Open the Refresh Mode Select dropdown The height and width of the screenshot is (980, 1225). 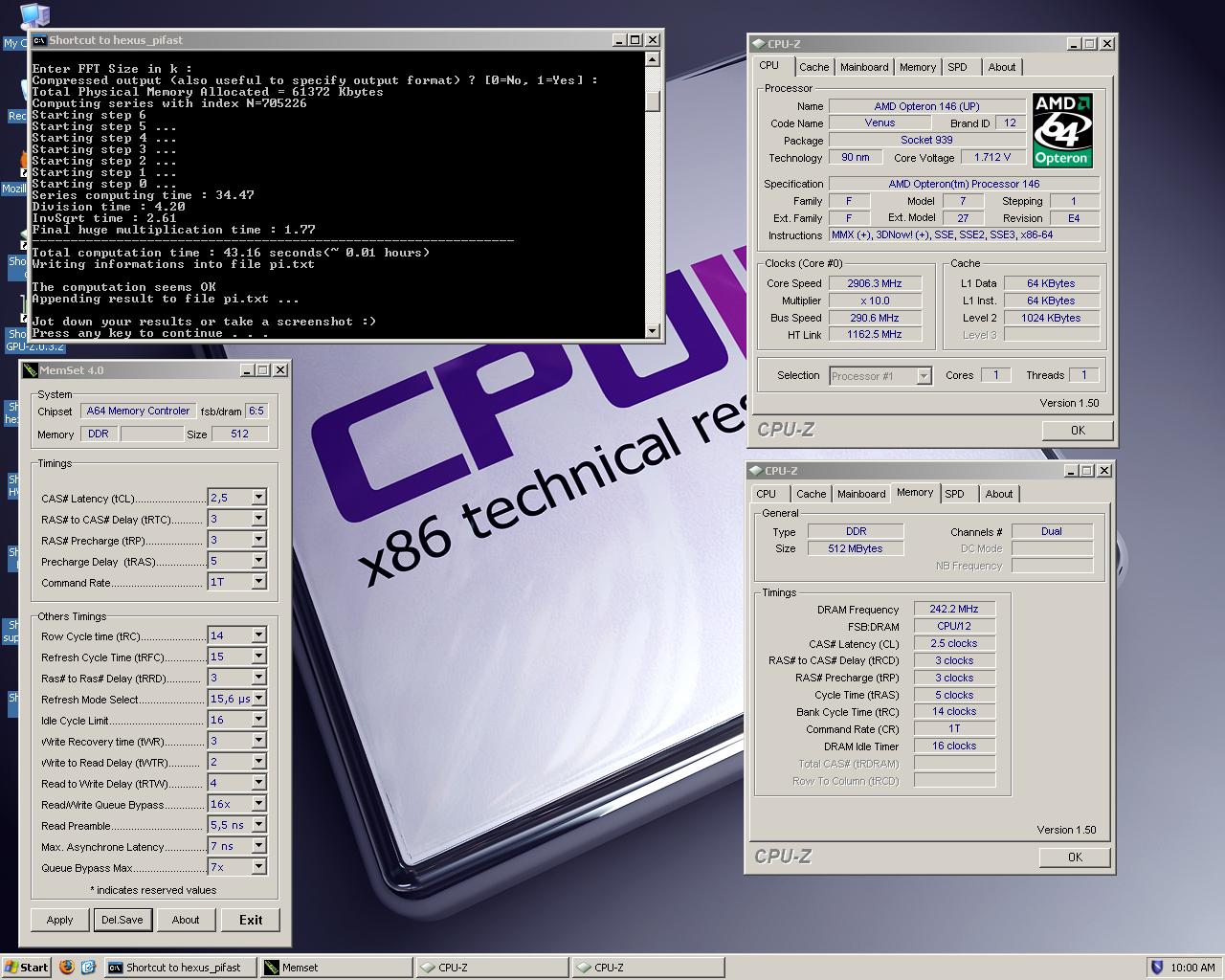pos(258,698)
